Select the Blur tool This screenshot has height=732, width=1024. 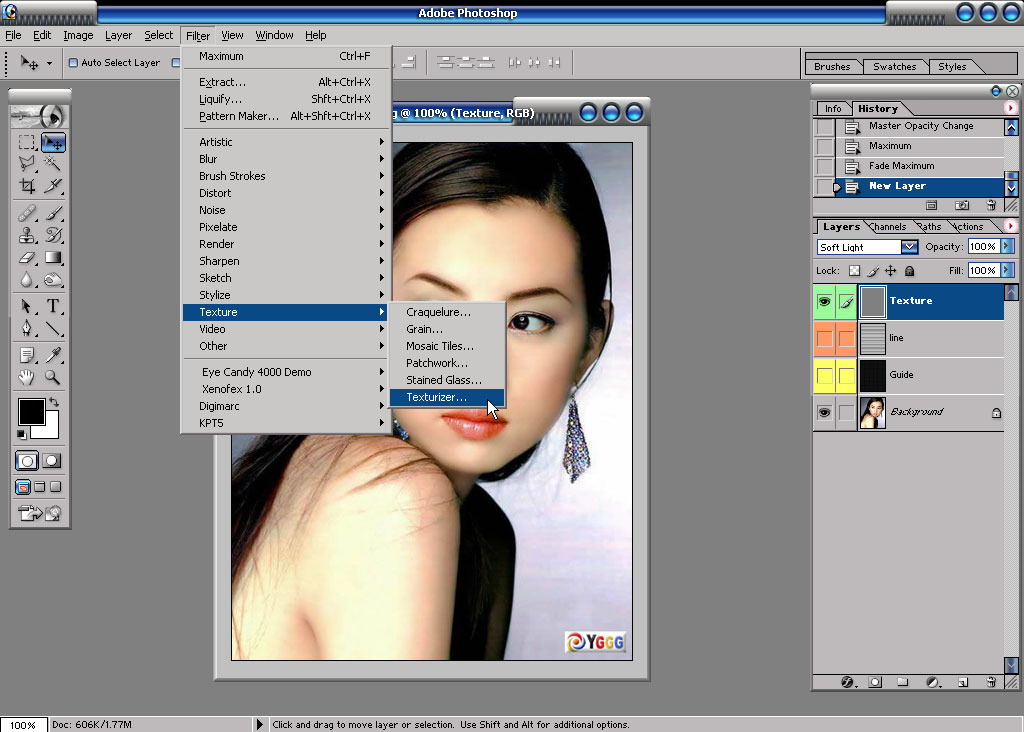click(x=27, y=279)
